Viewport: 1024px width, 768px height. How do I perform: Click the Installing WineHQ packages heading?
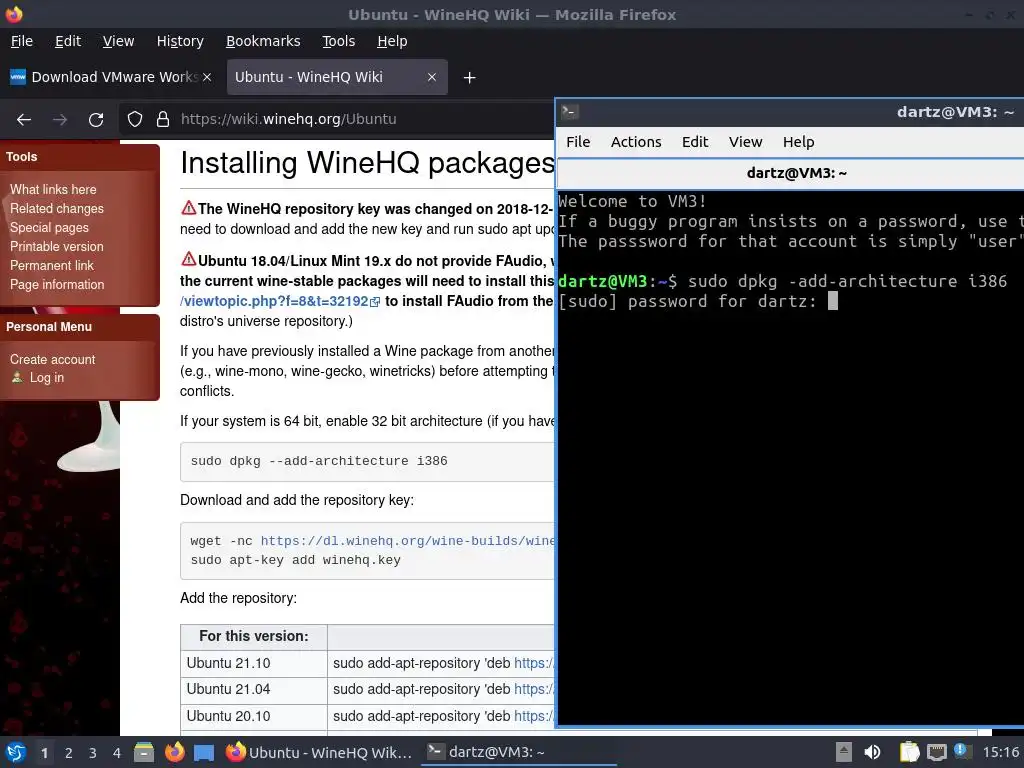click(x=367, y=163)
